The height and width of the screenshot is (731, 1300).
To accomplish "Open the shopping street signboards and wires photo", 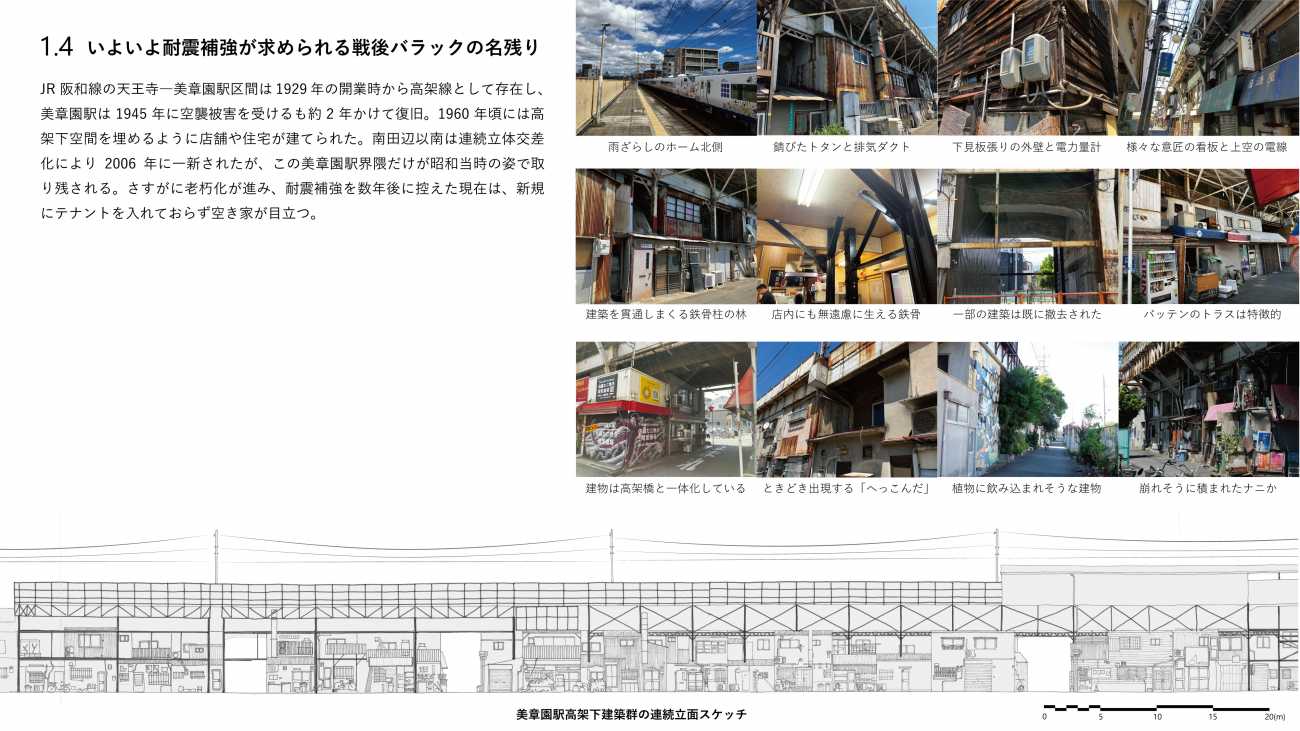I will tap(1208, 67).
